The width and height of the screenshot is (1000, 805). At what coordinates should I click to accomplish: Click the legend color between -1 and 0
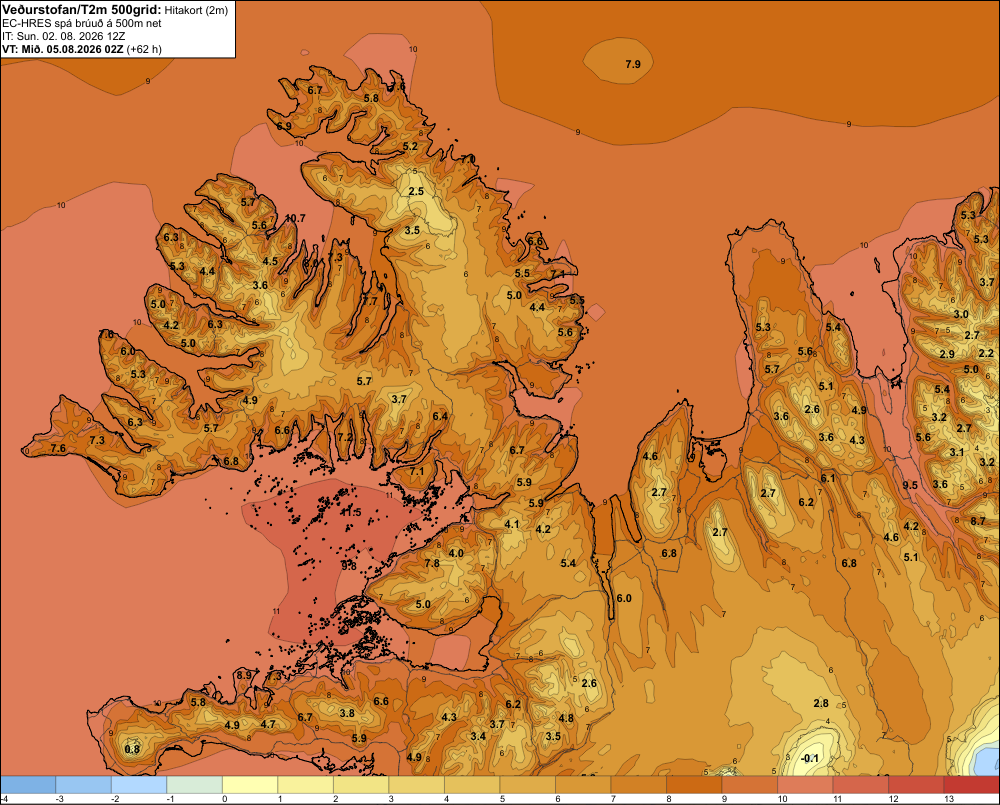(195, 784)
